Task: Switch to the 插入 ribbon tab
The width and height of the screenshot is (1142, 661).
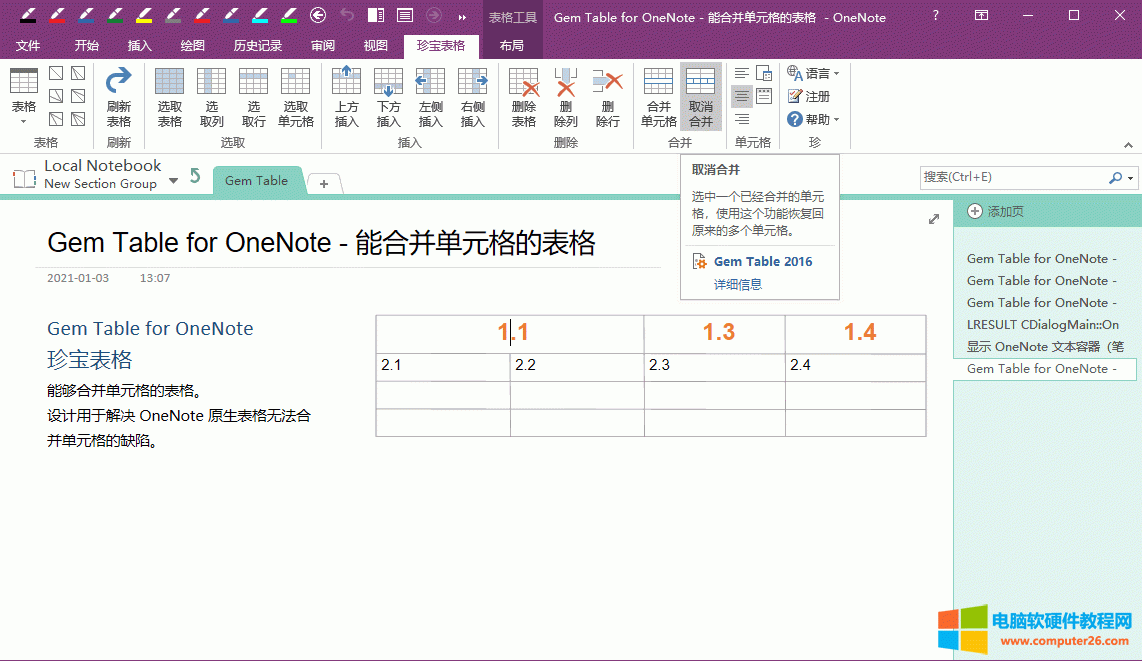Action: click(x=140, y=46)
